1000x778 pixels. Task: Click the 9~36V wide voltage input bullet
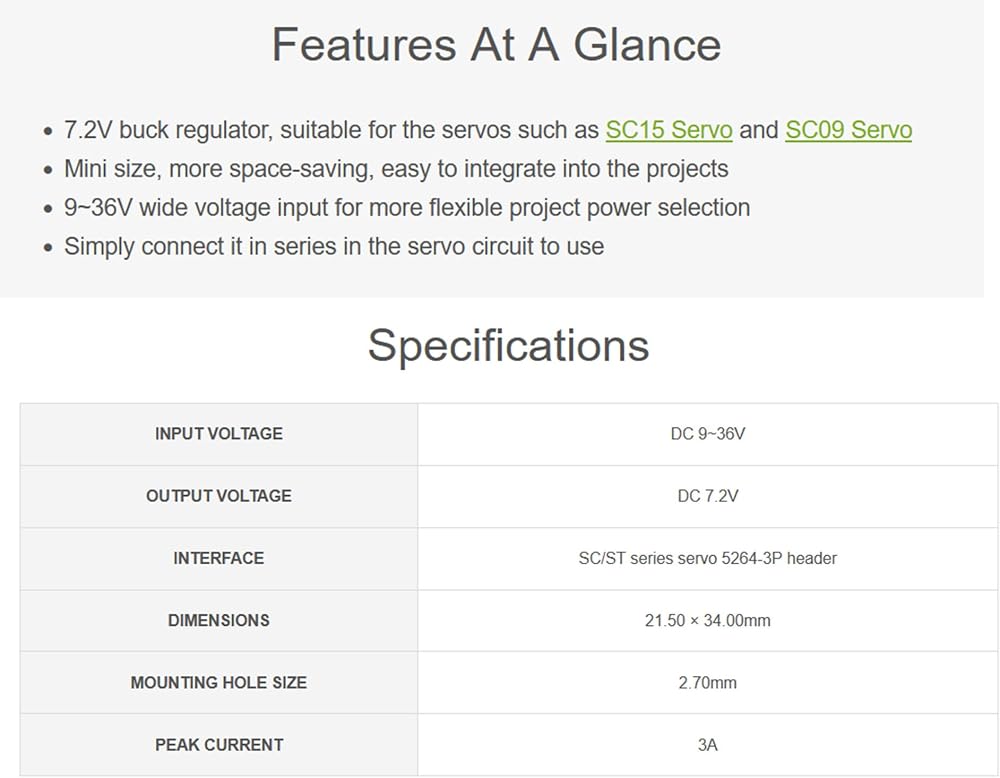pyautogui.click(x=407, y=208)
